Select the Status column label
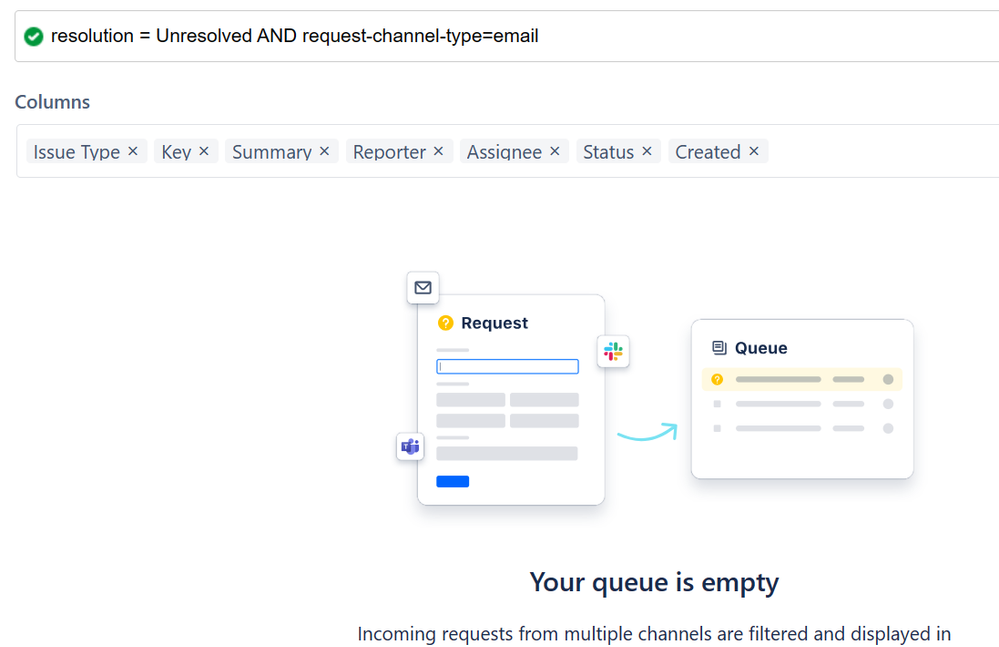Image resolution: width=999 pixels, height=647 pixels. pyautogui.click(x=608, y=152)
